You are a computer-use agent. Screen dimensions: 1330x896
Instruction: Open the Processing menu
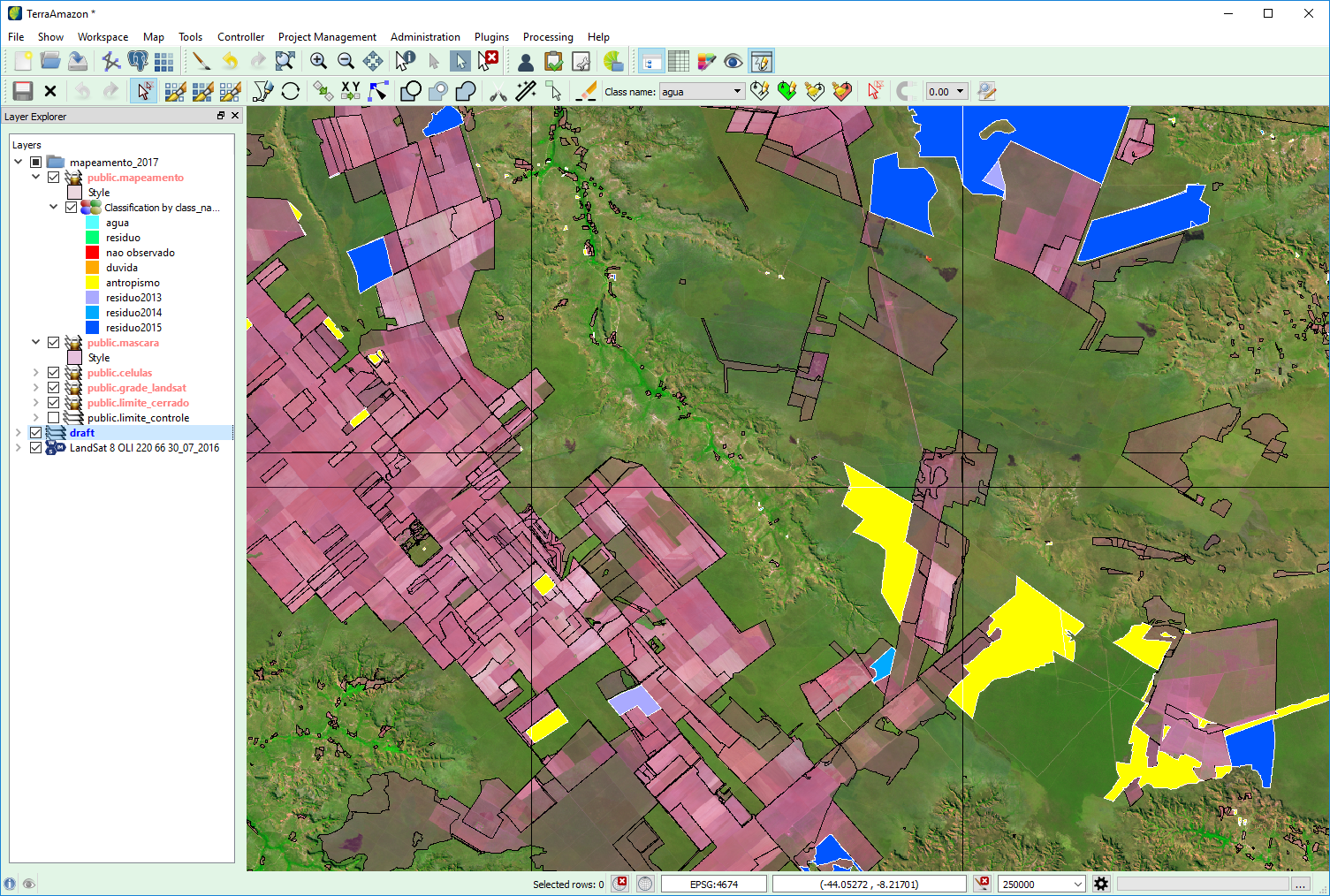tap(548, 37)
